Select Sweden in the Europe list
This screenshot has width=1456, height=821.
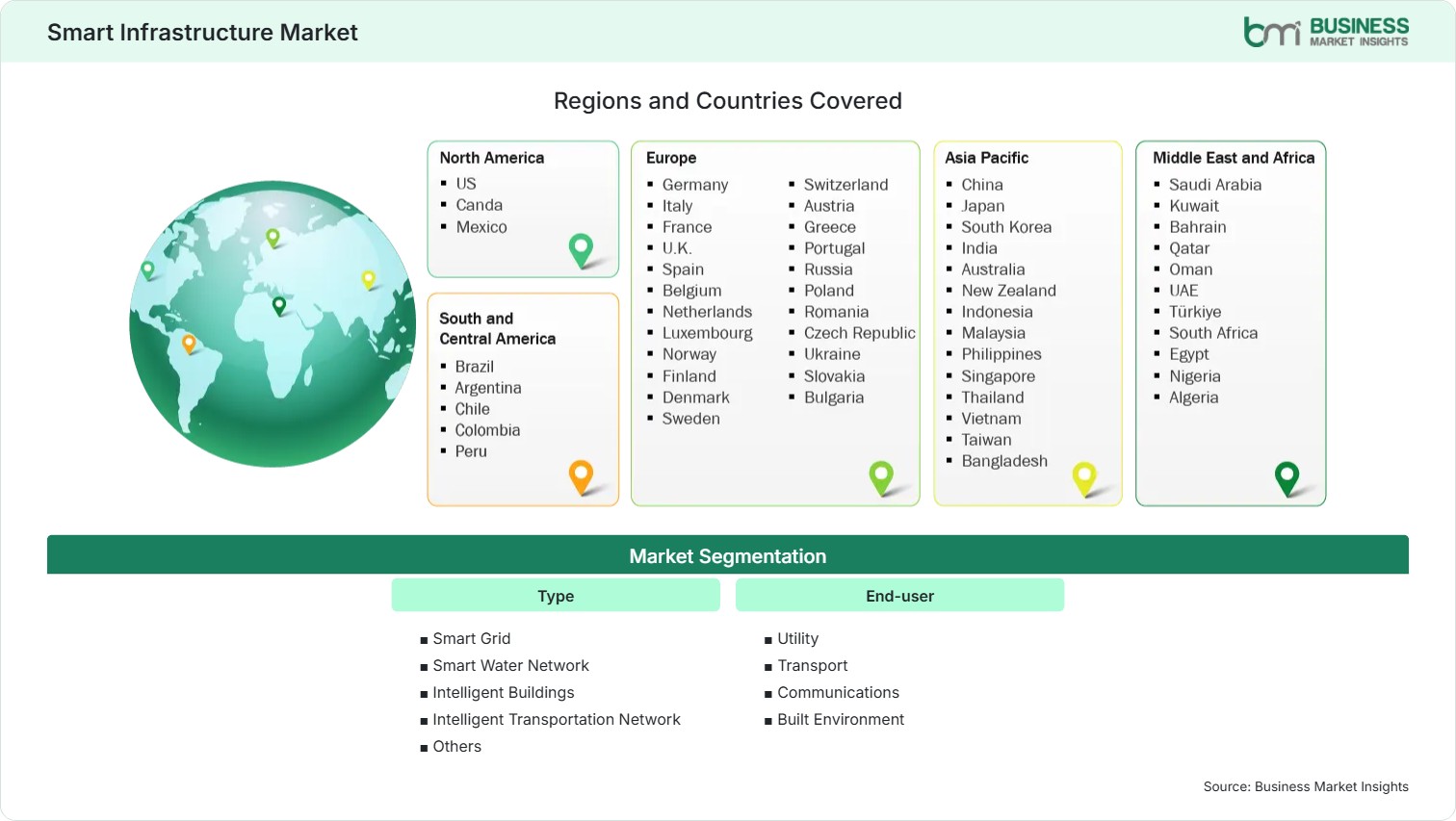click(x=690, y=419)
